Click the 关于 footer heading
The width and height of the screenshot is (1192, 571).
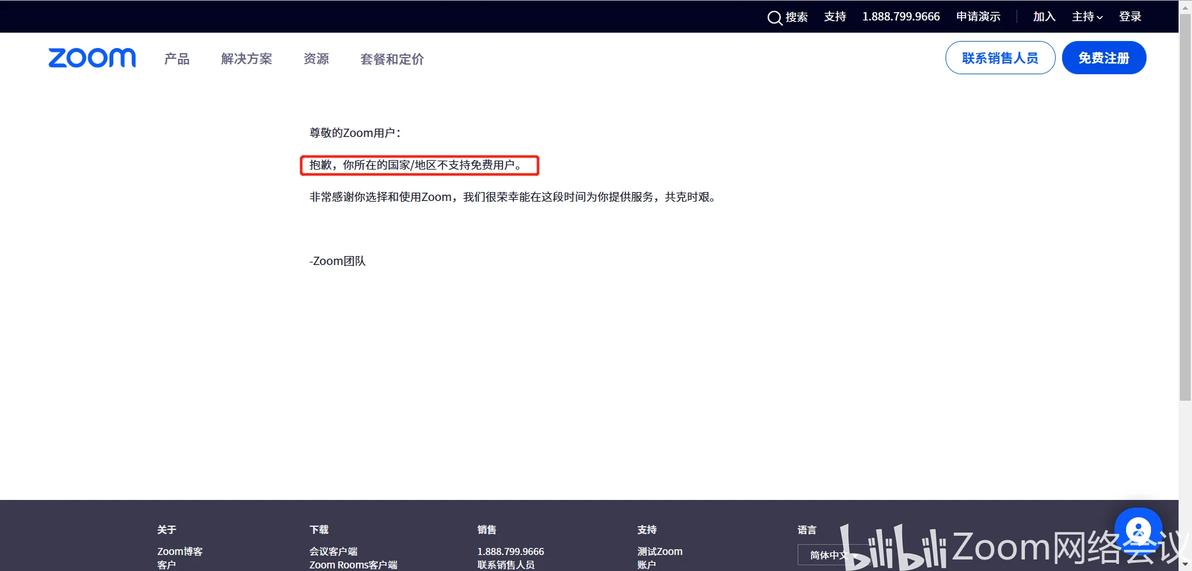point(166,529)
